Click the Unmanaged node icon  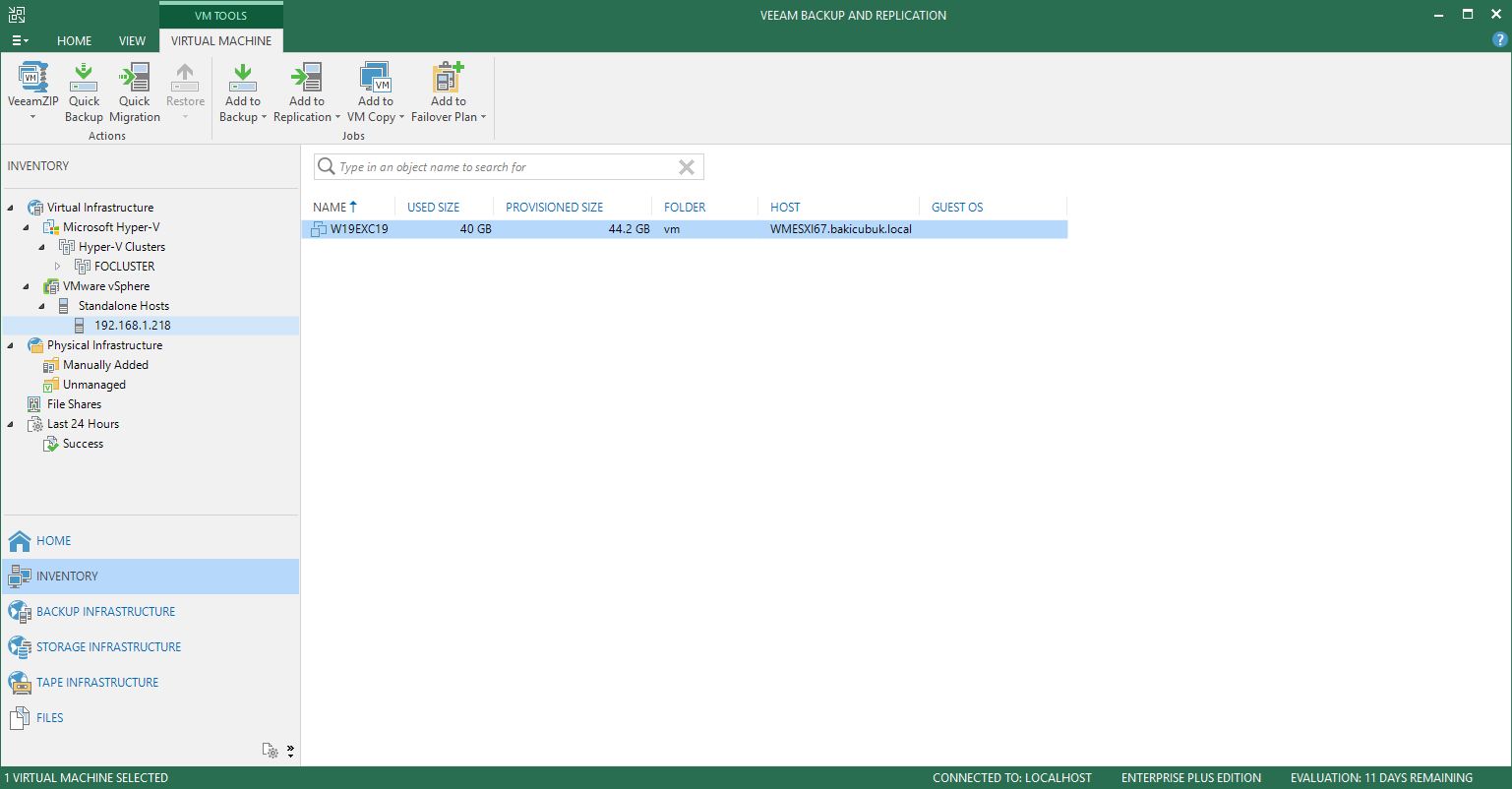coord(51,385)
